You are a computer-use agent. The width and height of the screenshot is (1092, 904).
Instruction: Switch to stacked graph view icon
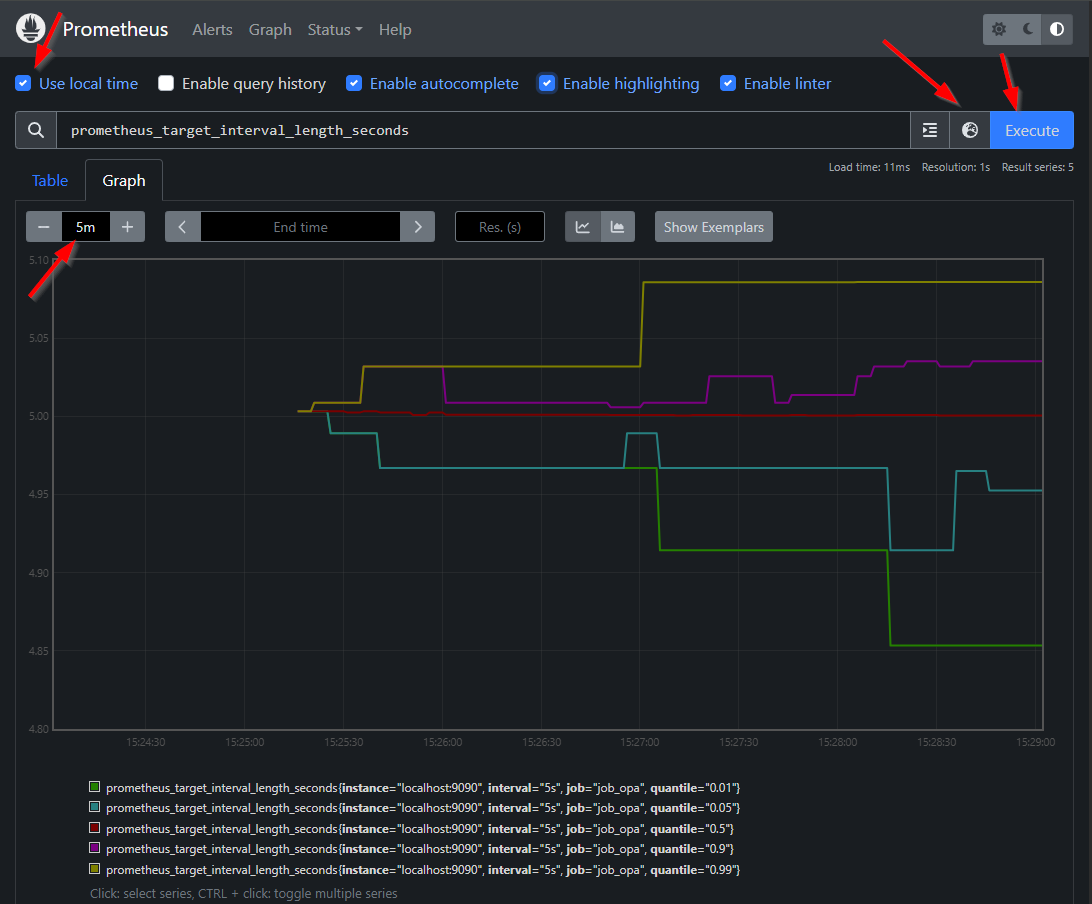pyautogui.click(x=618, y=226)
